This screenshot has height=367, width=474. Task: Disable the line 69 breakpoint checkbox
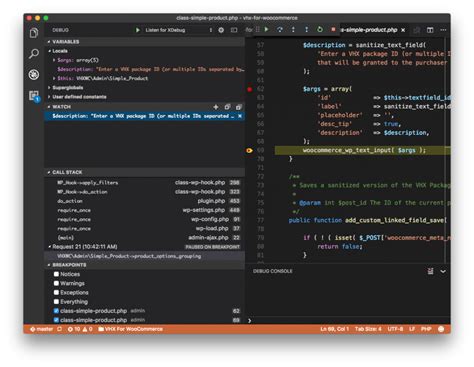[x=56, y=320]
